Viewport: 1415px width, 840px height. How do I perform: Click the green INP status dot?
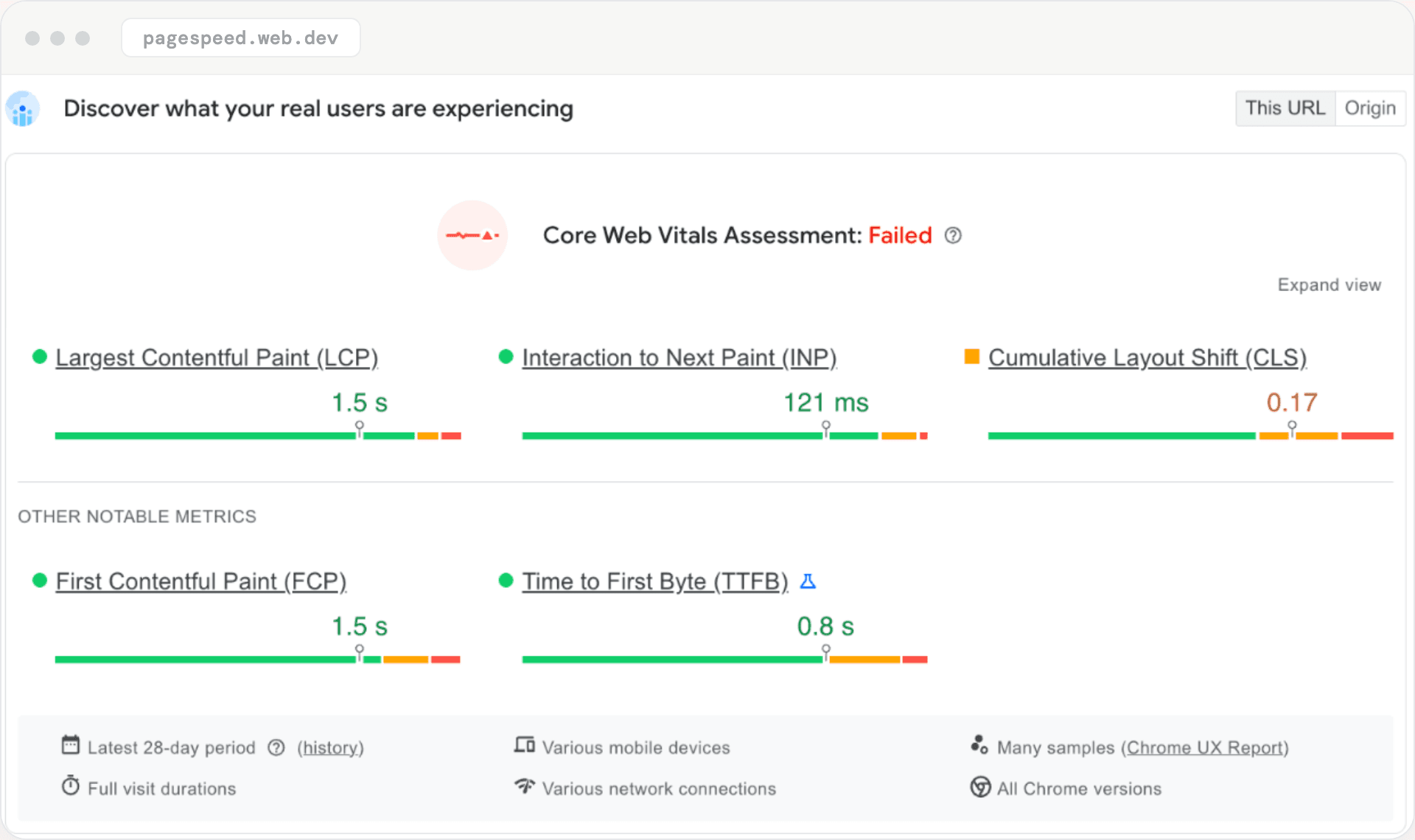tap(506, 357)
